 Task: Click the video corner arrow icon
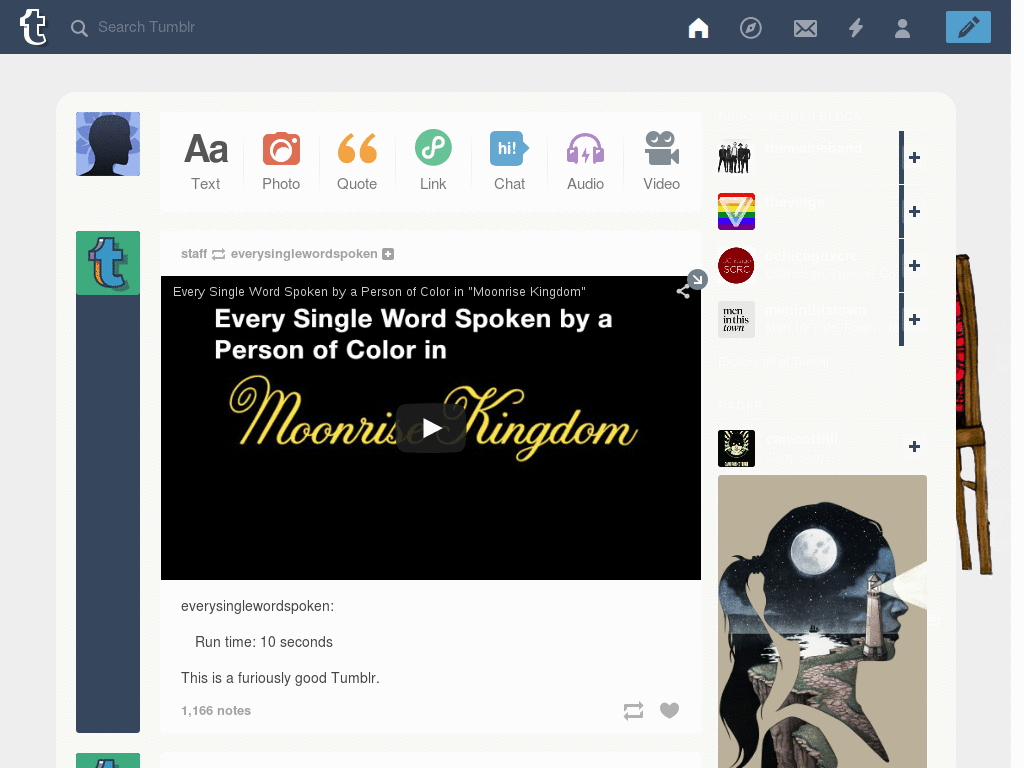click(x=697, y=280)
